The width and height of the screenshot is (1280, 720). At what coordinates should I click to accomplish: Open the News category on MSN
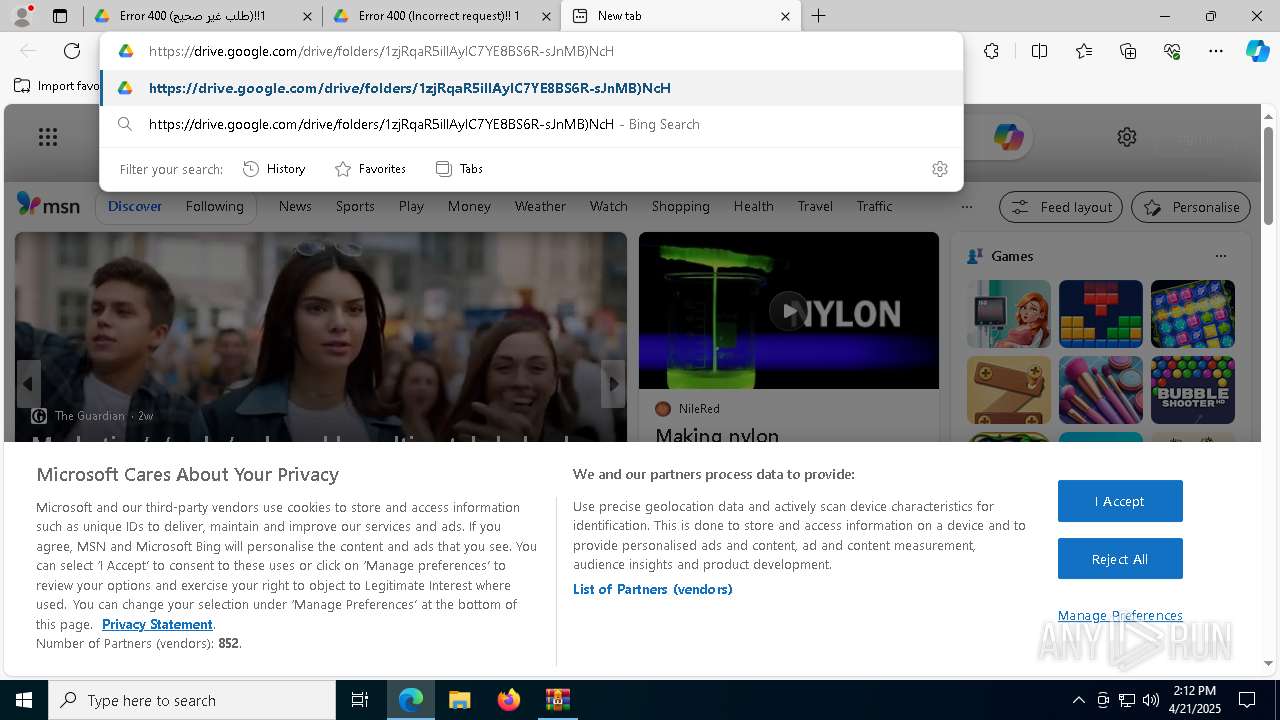pyautogui.click(x=295, y=206)
